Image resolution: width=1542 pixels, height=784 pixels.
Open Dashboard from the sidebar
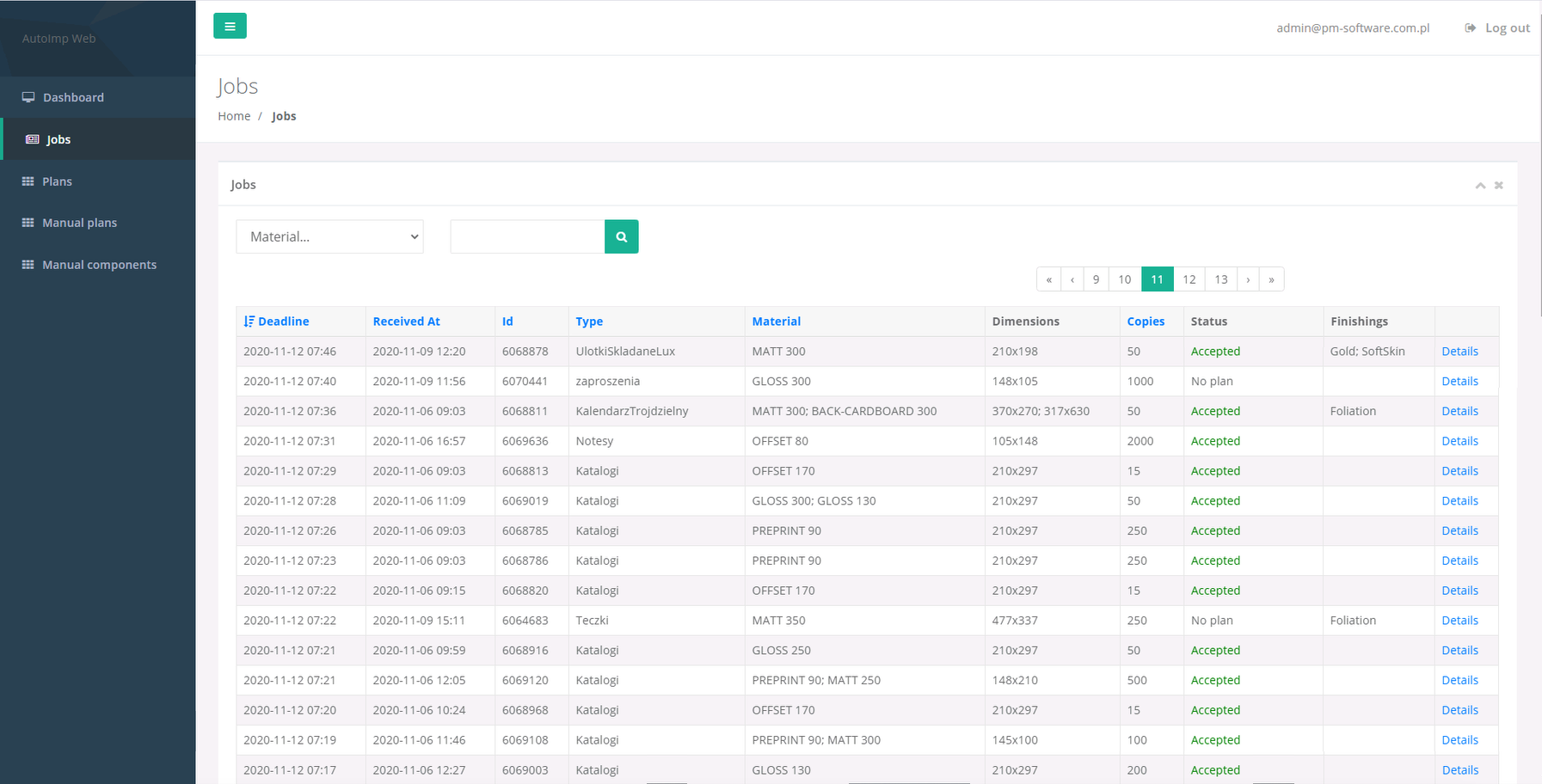pos(73,98)
